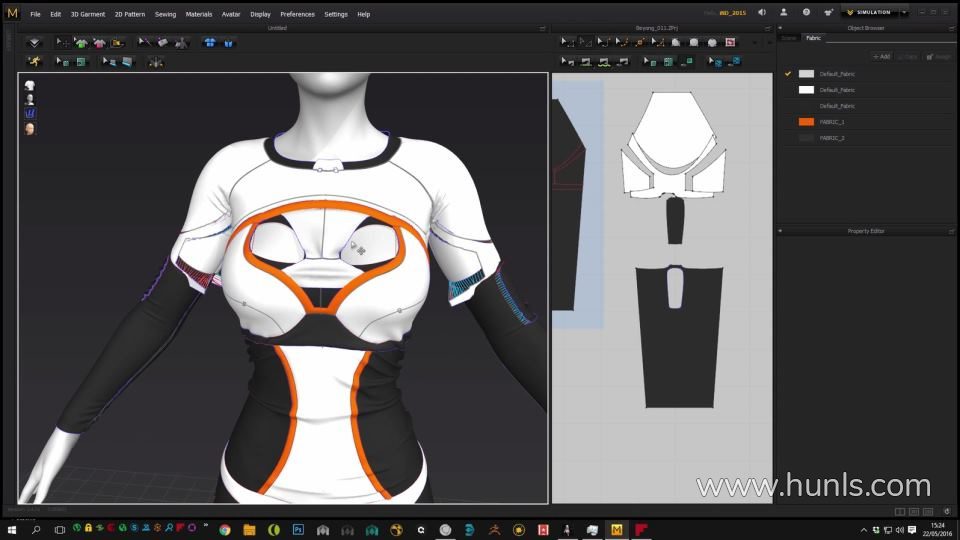Click the white swatch of the second Default_Fabric

coord(806,90)
